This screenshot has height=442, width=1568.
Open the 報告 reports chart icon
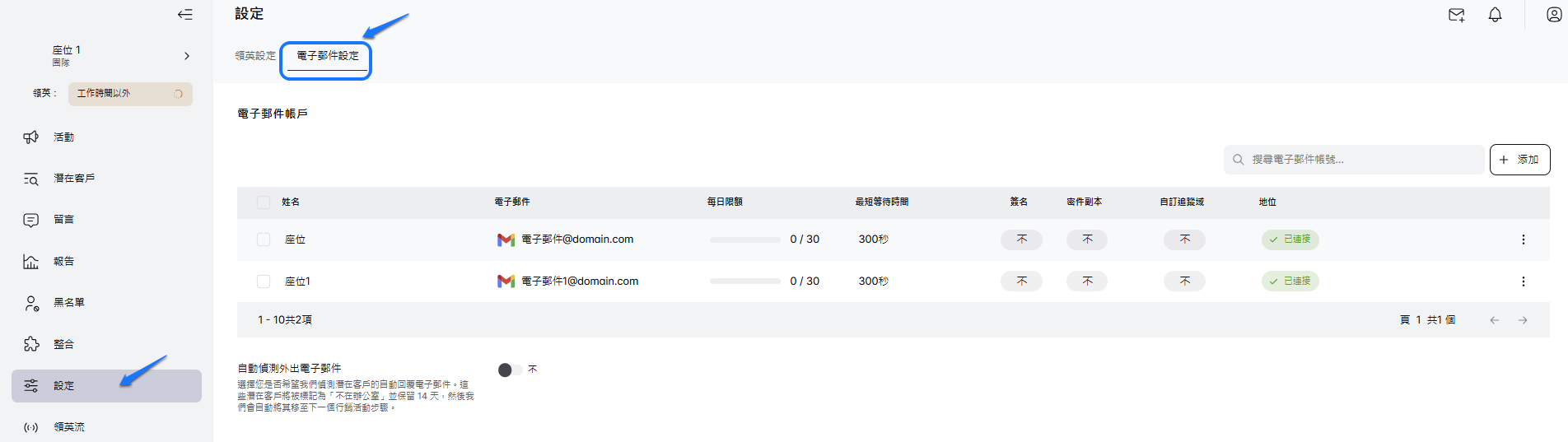pyautogui.click(x=31, y=262)
